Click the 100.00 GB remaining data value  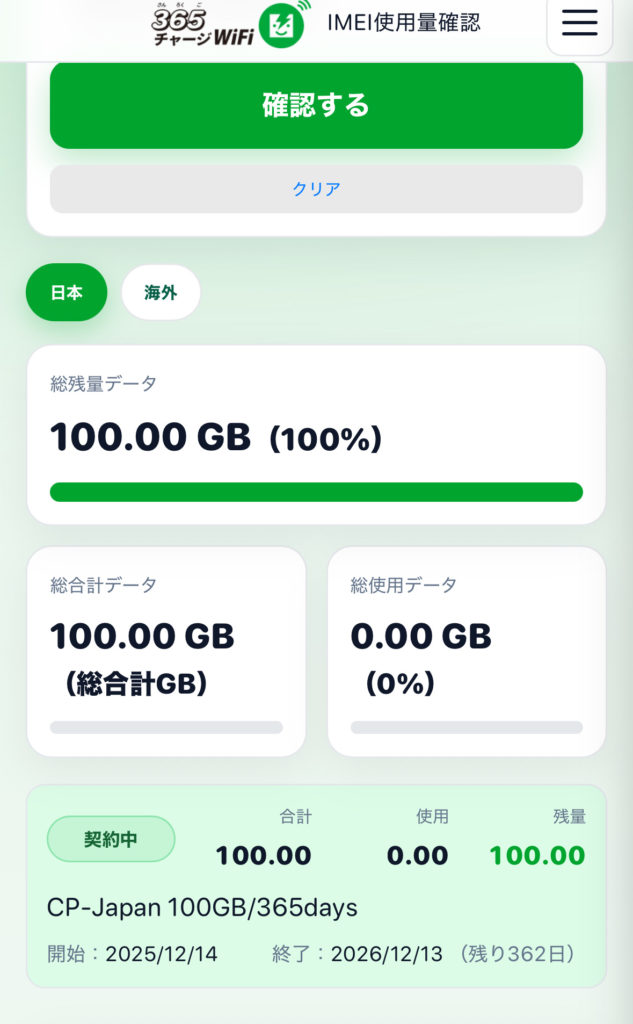150,437
